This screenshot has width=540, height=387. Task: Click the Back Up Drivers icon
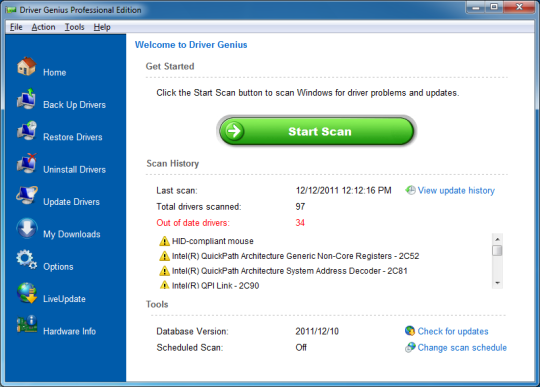(x=26, y=99)
